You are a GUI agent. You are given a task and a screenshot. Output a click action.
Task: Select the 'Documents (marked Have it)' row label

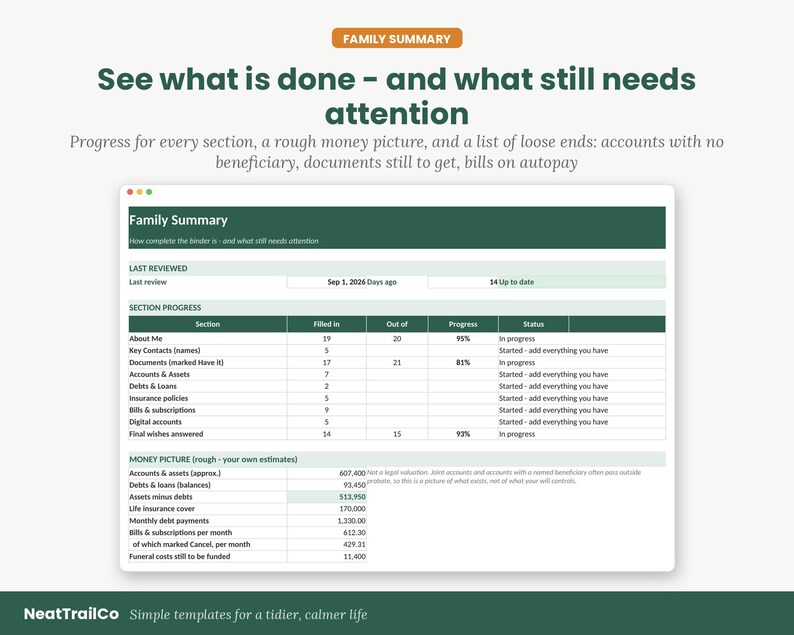pyautogui.click(x=208, y=363)
